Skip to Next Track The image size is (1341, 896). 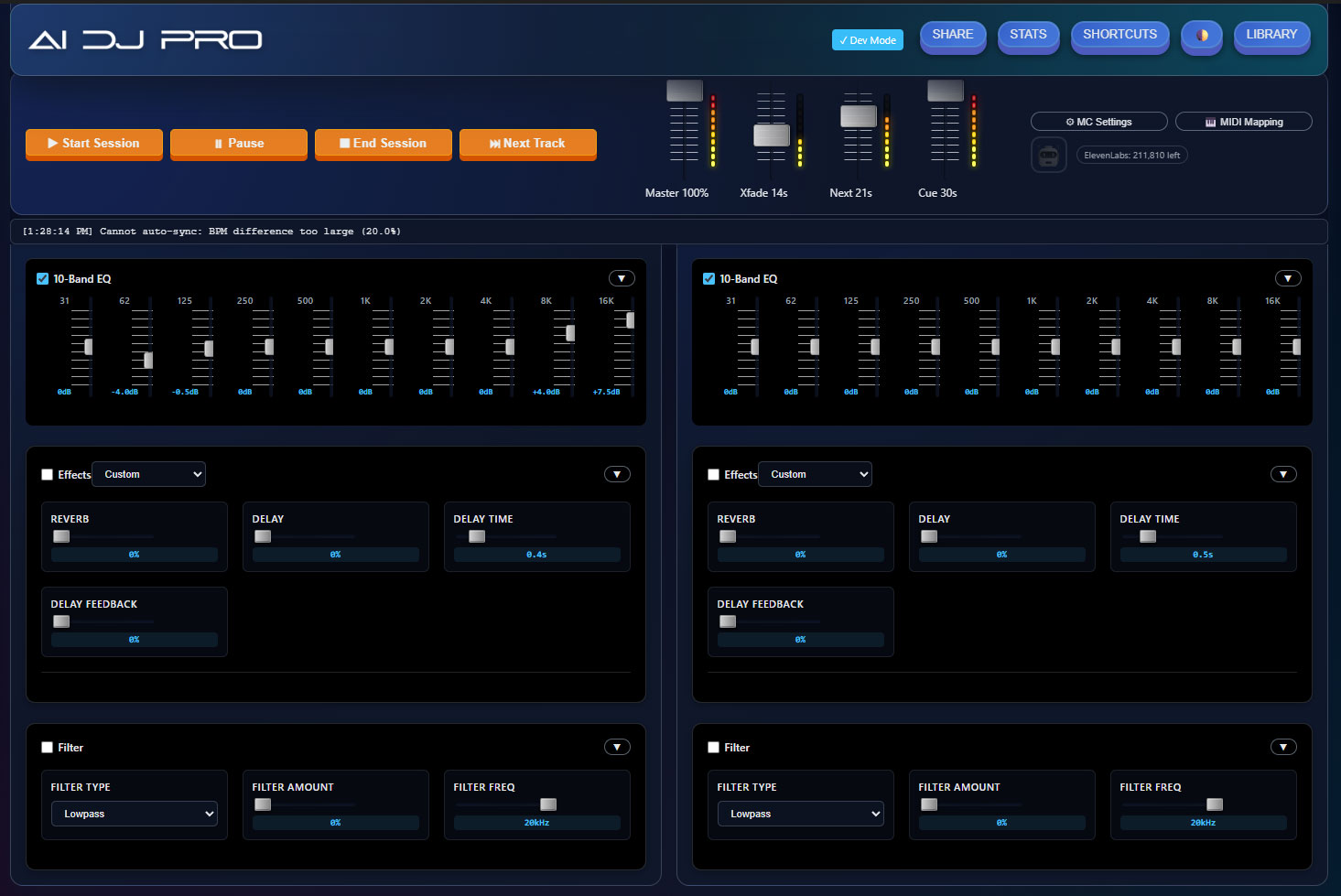(x=527, y=144)
